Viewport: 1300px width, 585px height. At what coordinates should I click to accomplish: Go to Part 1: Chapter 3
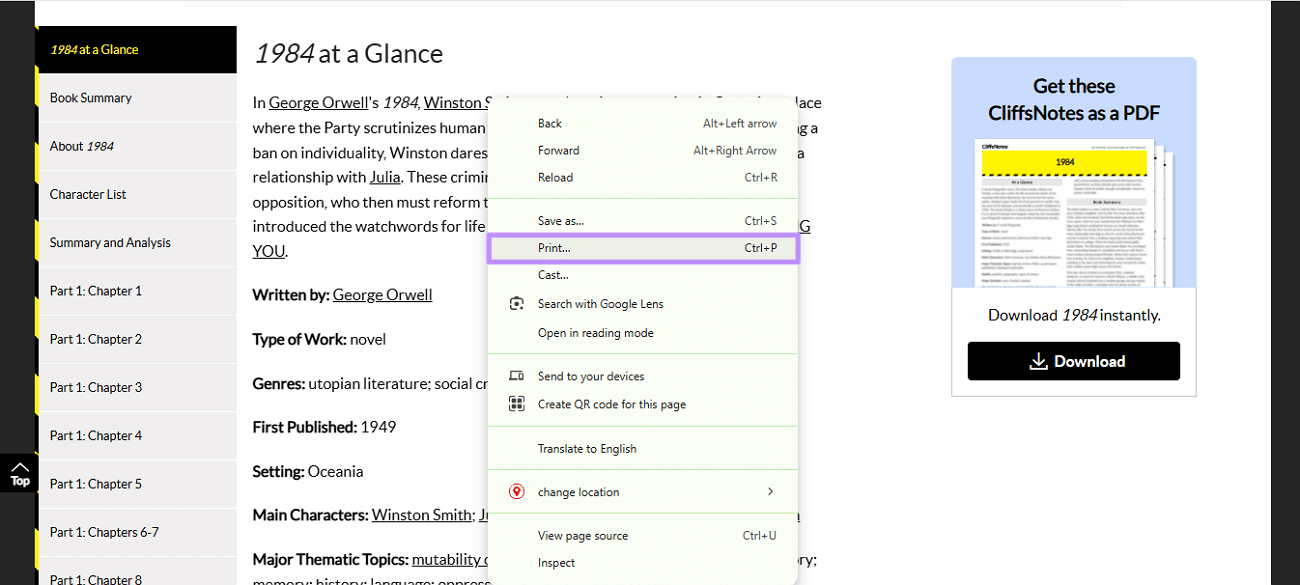(x=96, y=387)
